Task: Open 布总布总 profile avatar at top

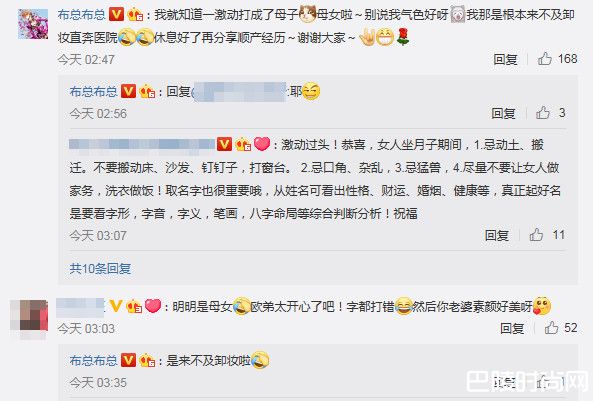Action: coord(33,24)
